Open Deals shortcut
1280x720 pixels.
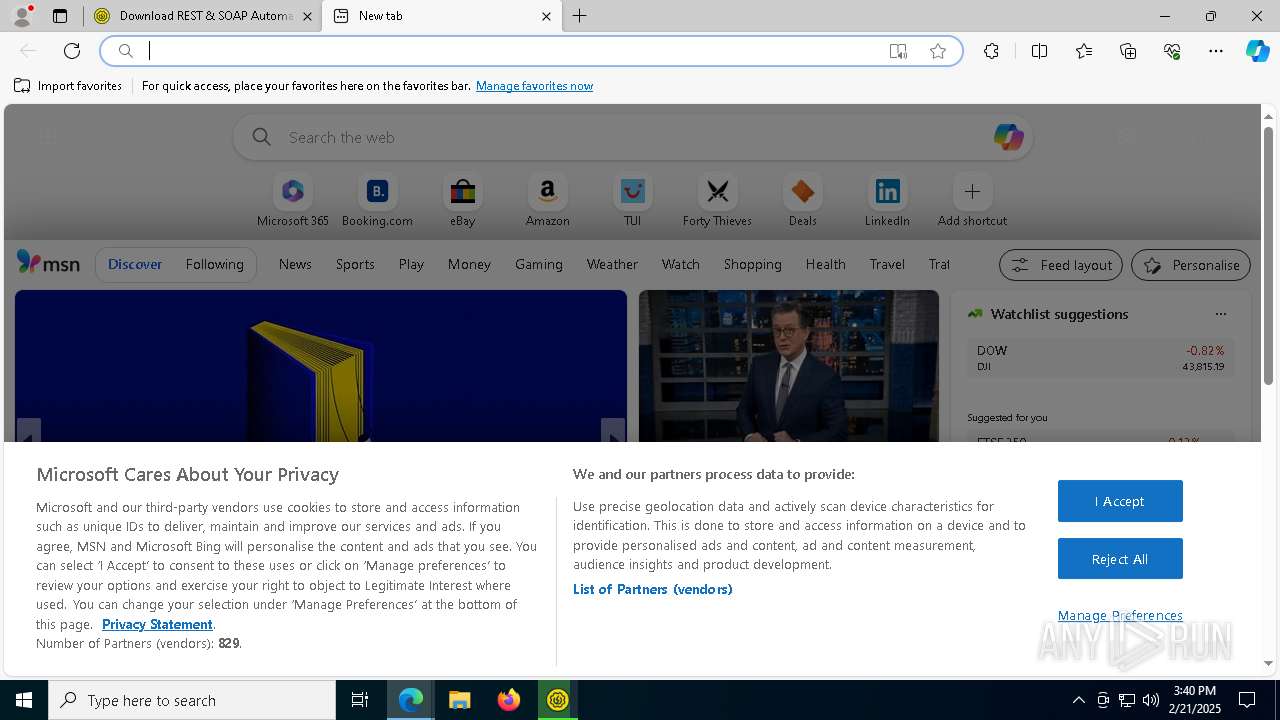click(x=802, y=200)
